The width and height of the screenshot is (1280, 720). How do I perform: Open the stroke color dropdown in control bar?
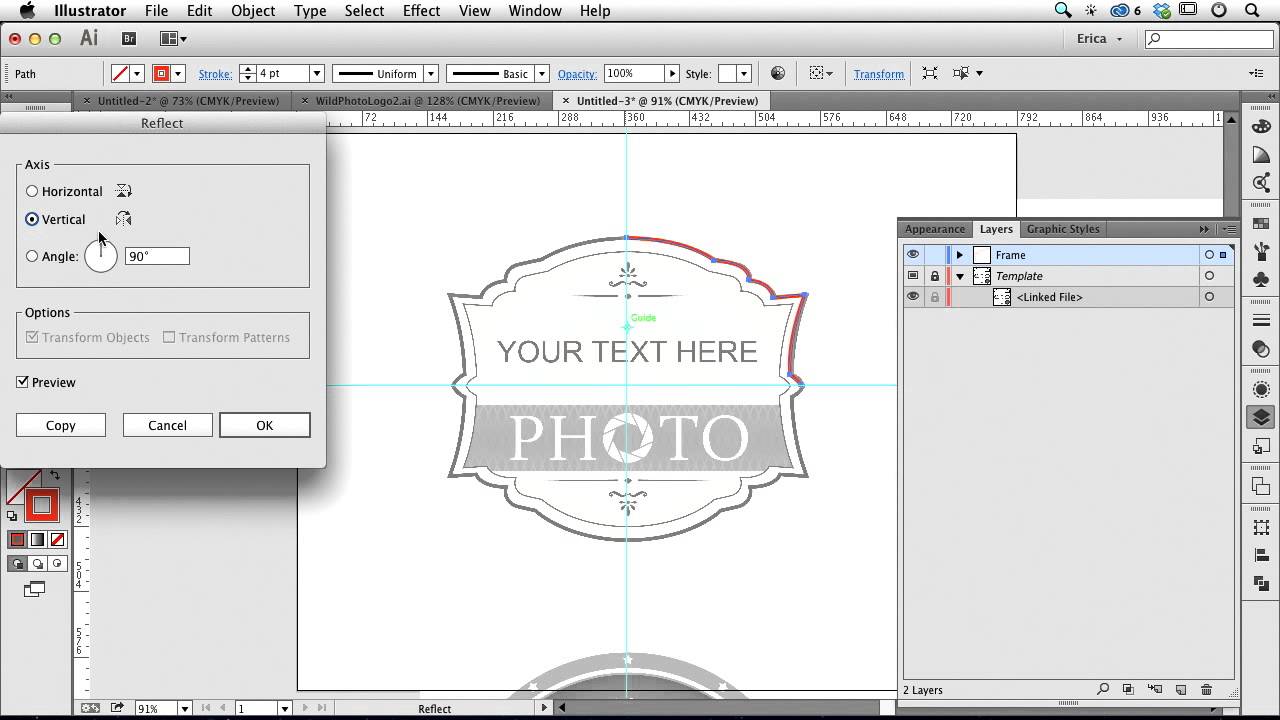(178, 74)
